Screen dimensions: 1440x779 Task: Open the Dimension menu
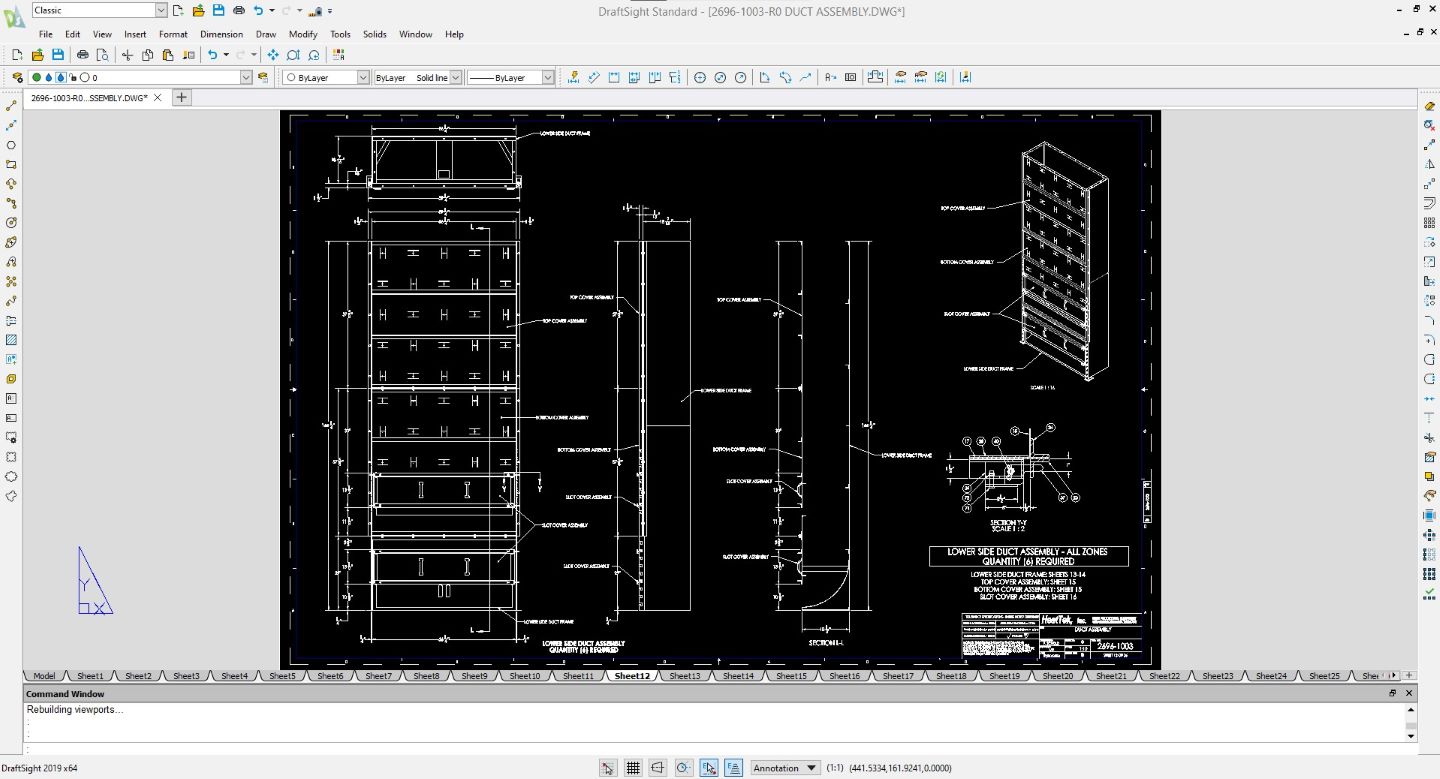tap(221, 34)
